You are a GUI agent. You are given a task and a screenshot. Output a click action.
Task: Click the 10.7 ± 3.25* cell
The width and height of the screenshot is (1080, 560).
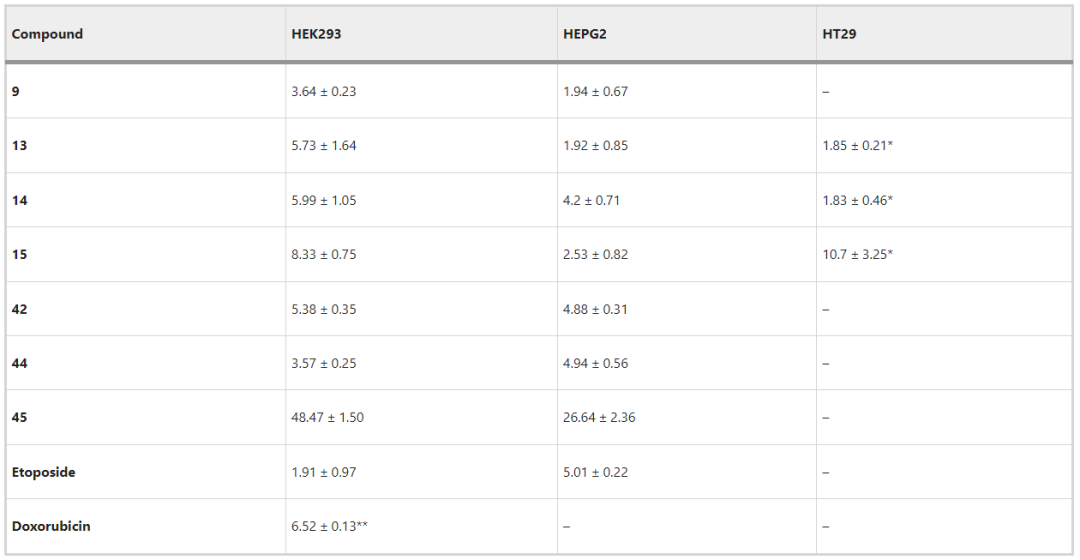click(x=857, y=255)
